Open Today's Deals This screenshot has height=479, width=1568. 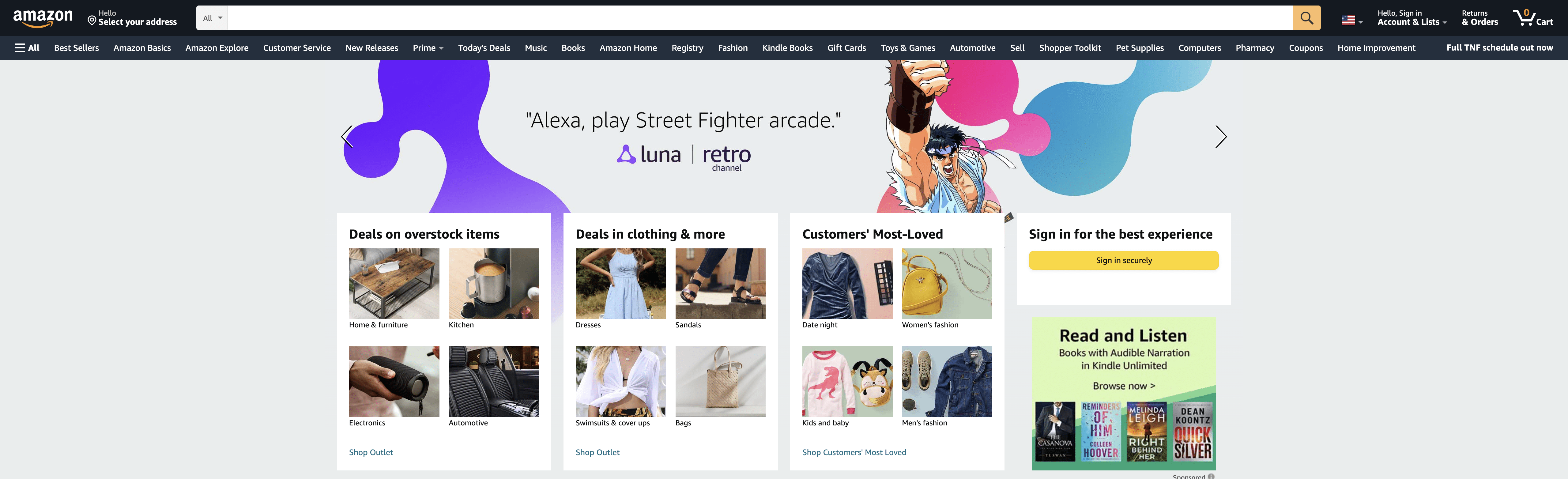(x=484, y=48)
